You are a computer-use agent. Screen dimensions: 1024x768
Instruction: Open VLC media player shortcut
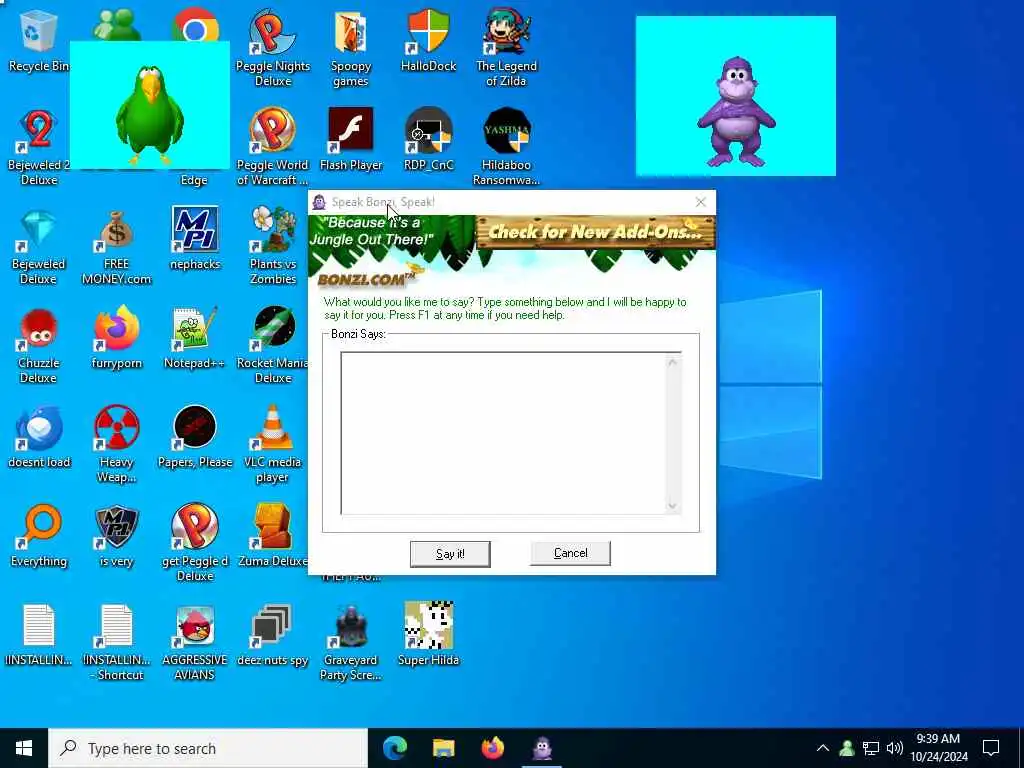coord(272,428)
